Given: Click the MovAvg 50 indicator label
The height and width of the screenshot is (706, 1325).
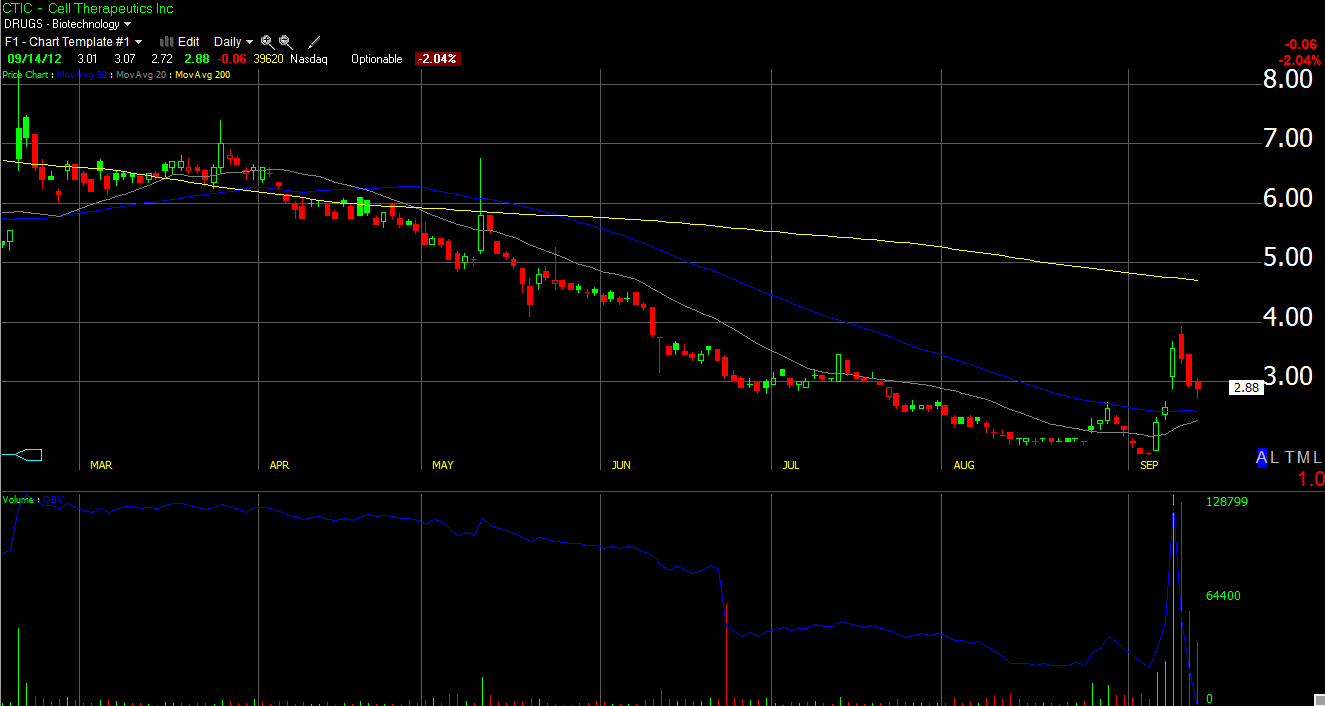Looking at the screenshot, I should (82, 74).
